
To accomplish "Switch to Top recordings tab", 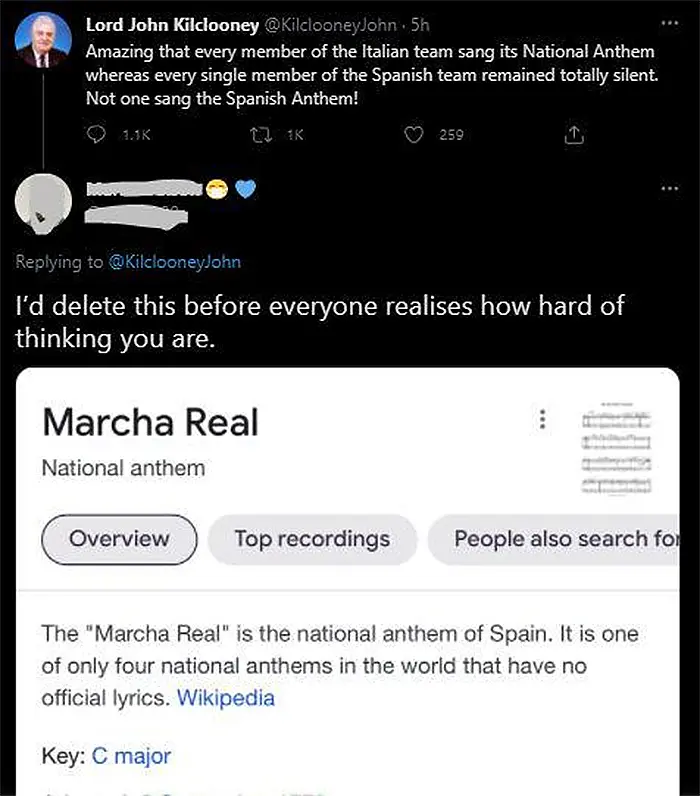I will pyautogui.click(x=312, y=539).
